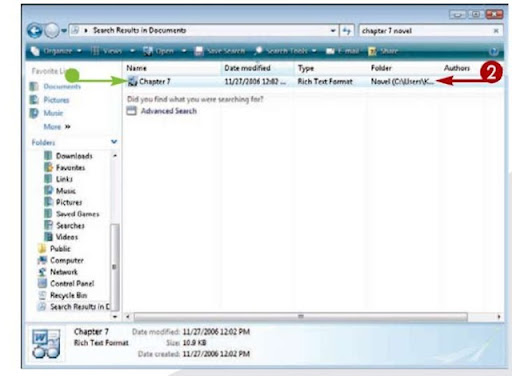This screenshot has width=512, height=376.
Task: Open Pictures in Favorite Links
Action: click(x=56, y=100)
